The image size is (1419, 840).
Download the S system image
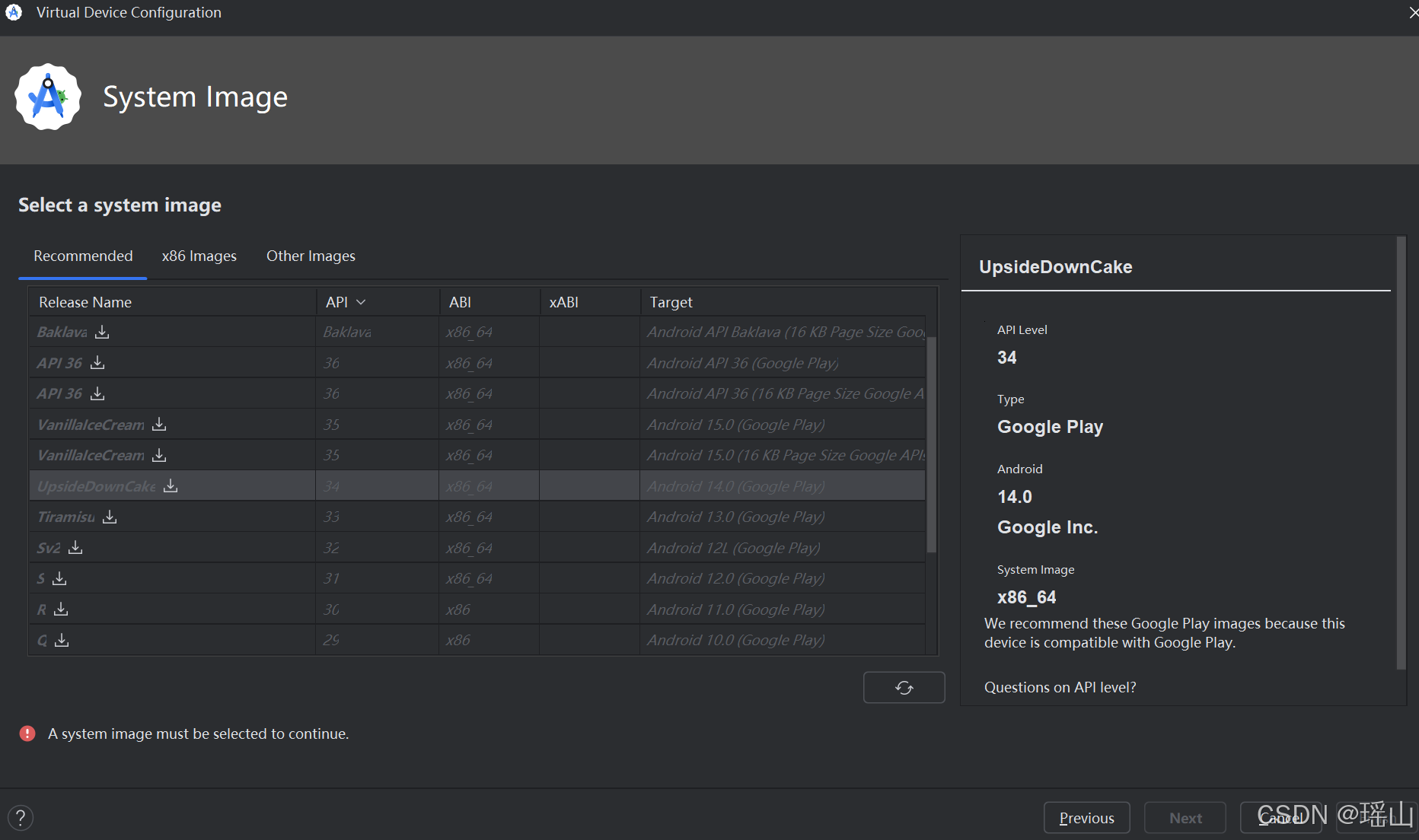(x=59, y=578)
